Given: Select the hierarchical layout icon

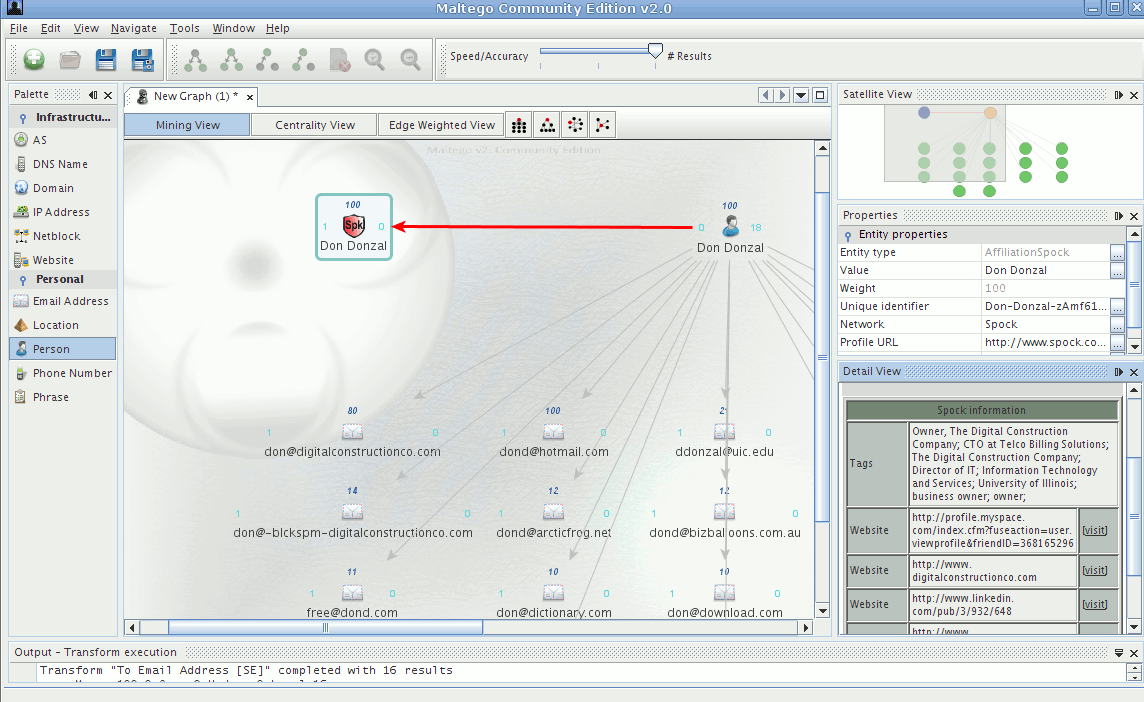Looking at the screenshot, I should pos(547,125).
